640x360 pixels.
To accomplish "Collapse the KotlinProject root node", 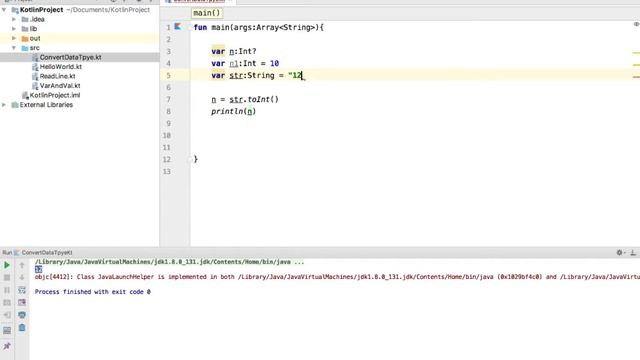I will tap(4, 10).
